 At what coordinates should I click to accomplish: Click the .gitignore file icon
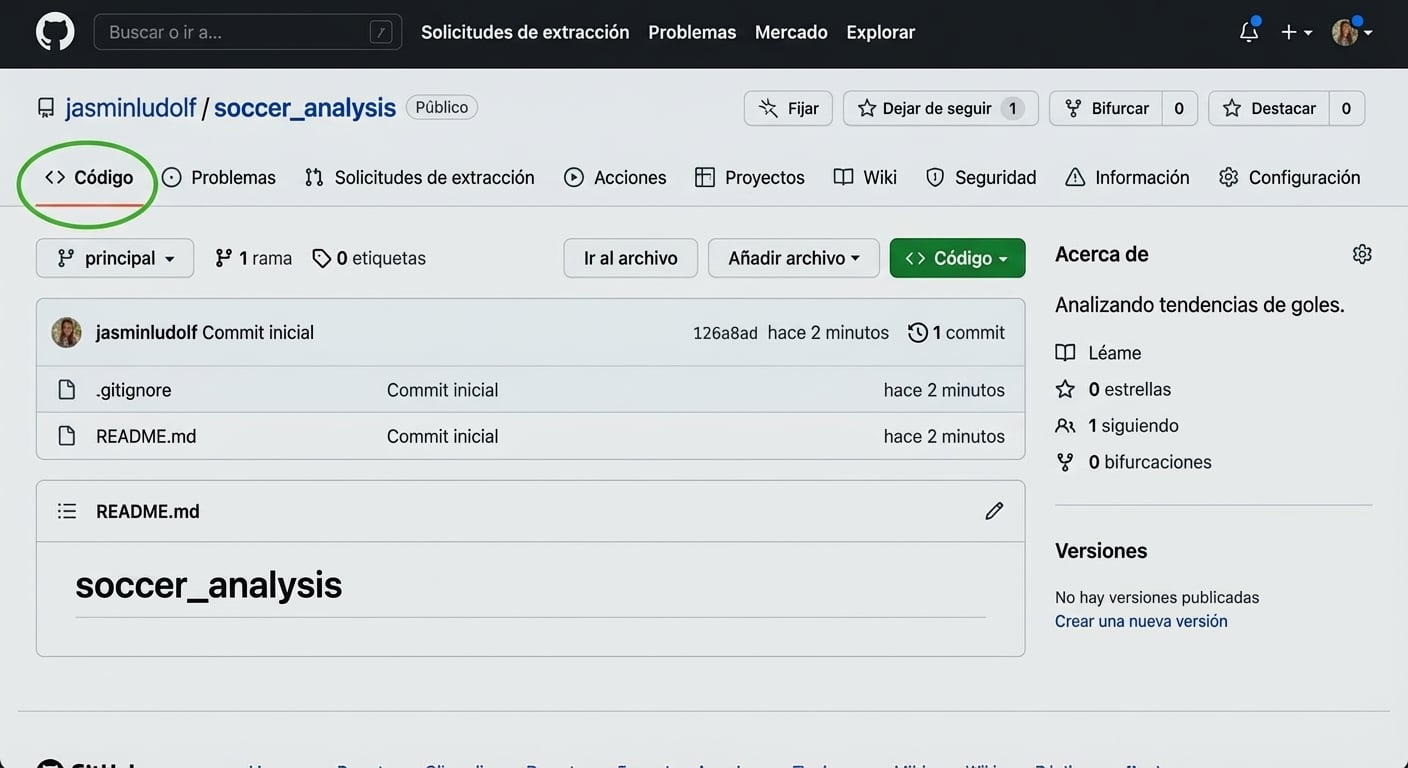67,390
